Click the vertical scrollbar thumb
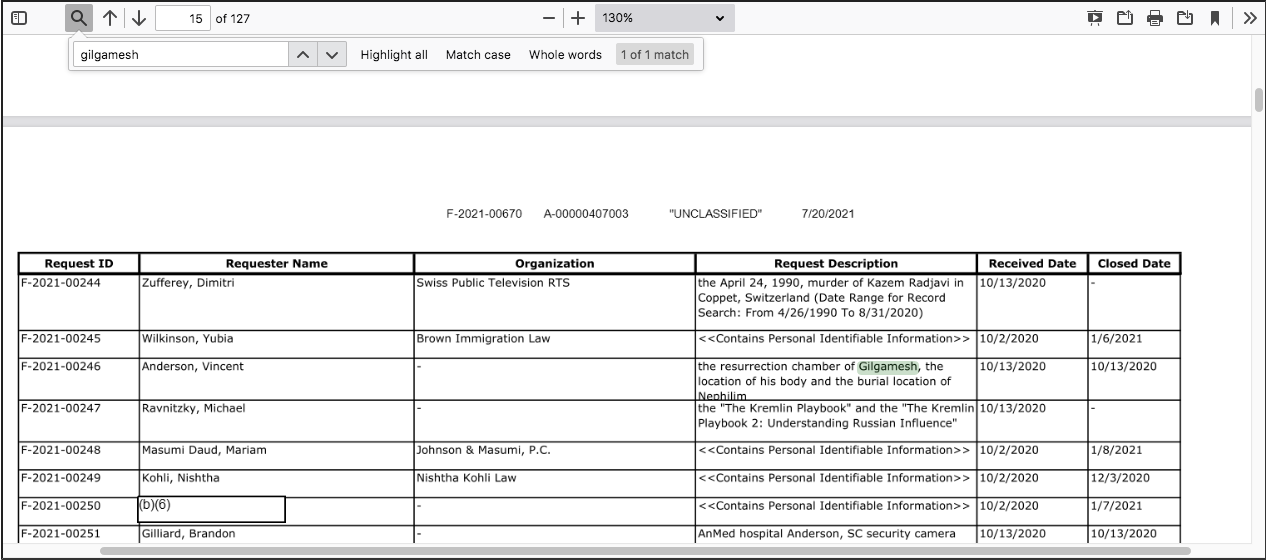Screen dimensions: 1266x560 point(1259,101)
